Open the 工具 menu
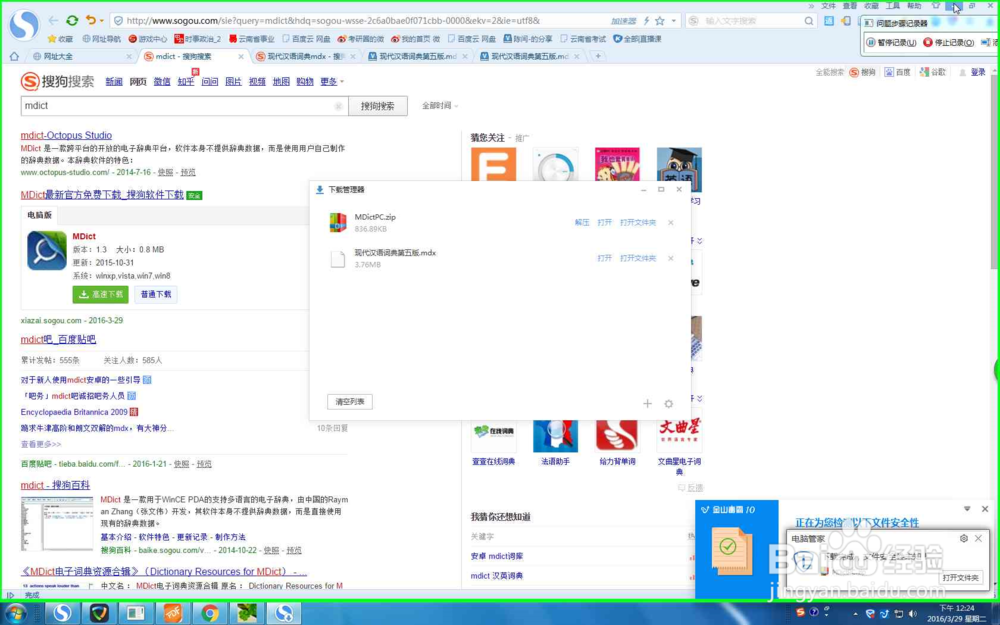Screen dimensions: 1000x625 (x=893, y=6)
